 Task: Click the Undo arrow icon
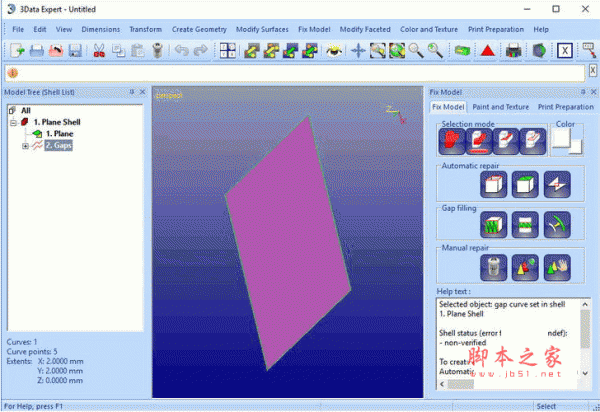[182, 50]
